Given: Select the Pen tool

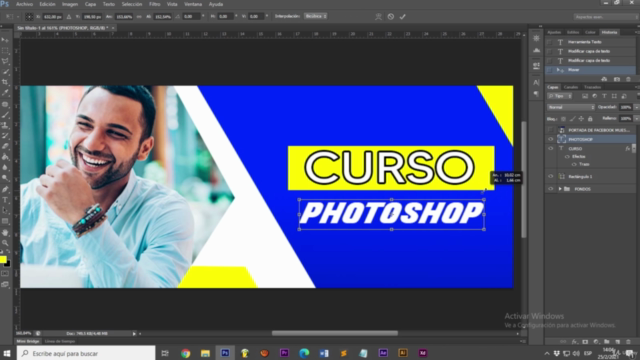Looking at the screenshot, I should [x=5, y=189].
